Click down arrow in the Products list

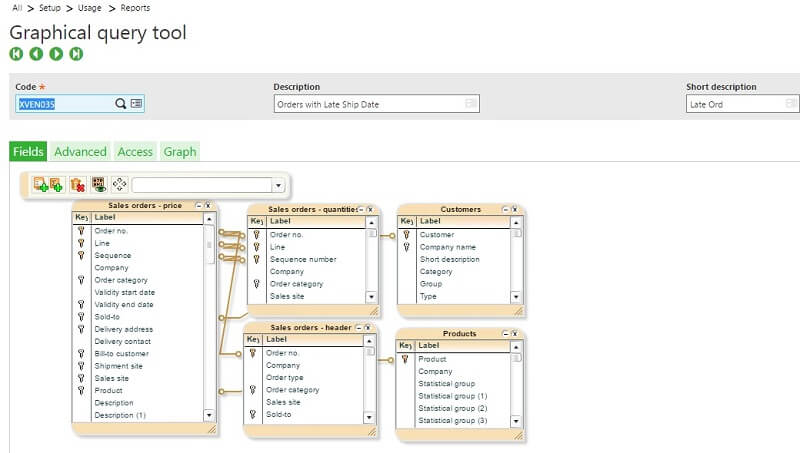516,421
